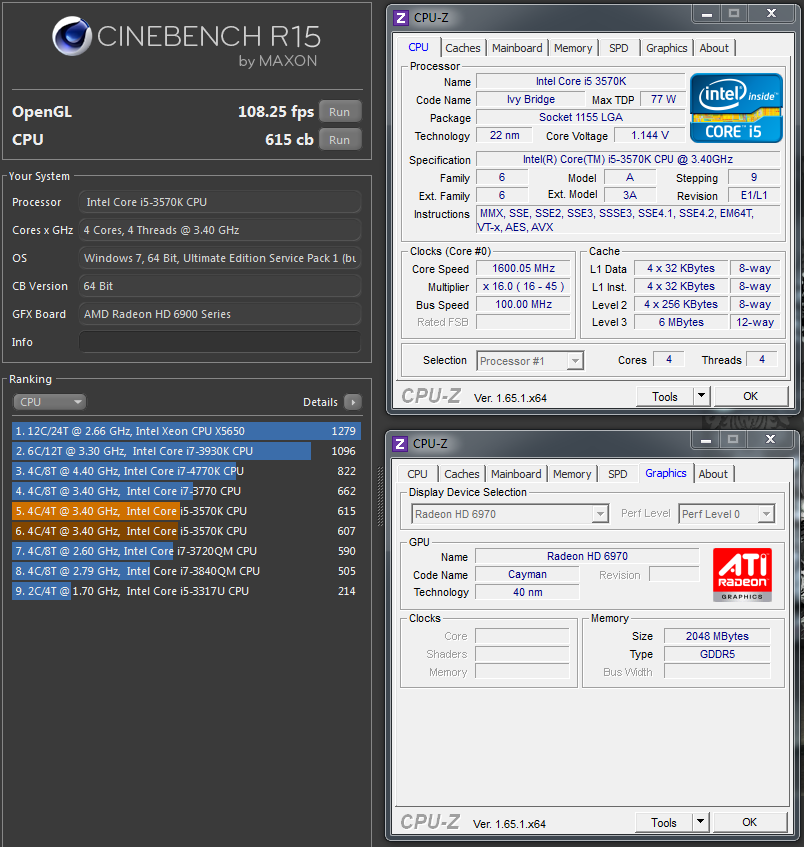
Task: Click the Info input field
Action: 219,342
